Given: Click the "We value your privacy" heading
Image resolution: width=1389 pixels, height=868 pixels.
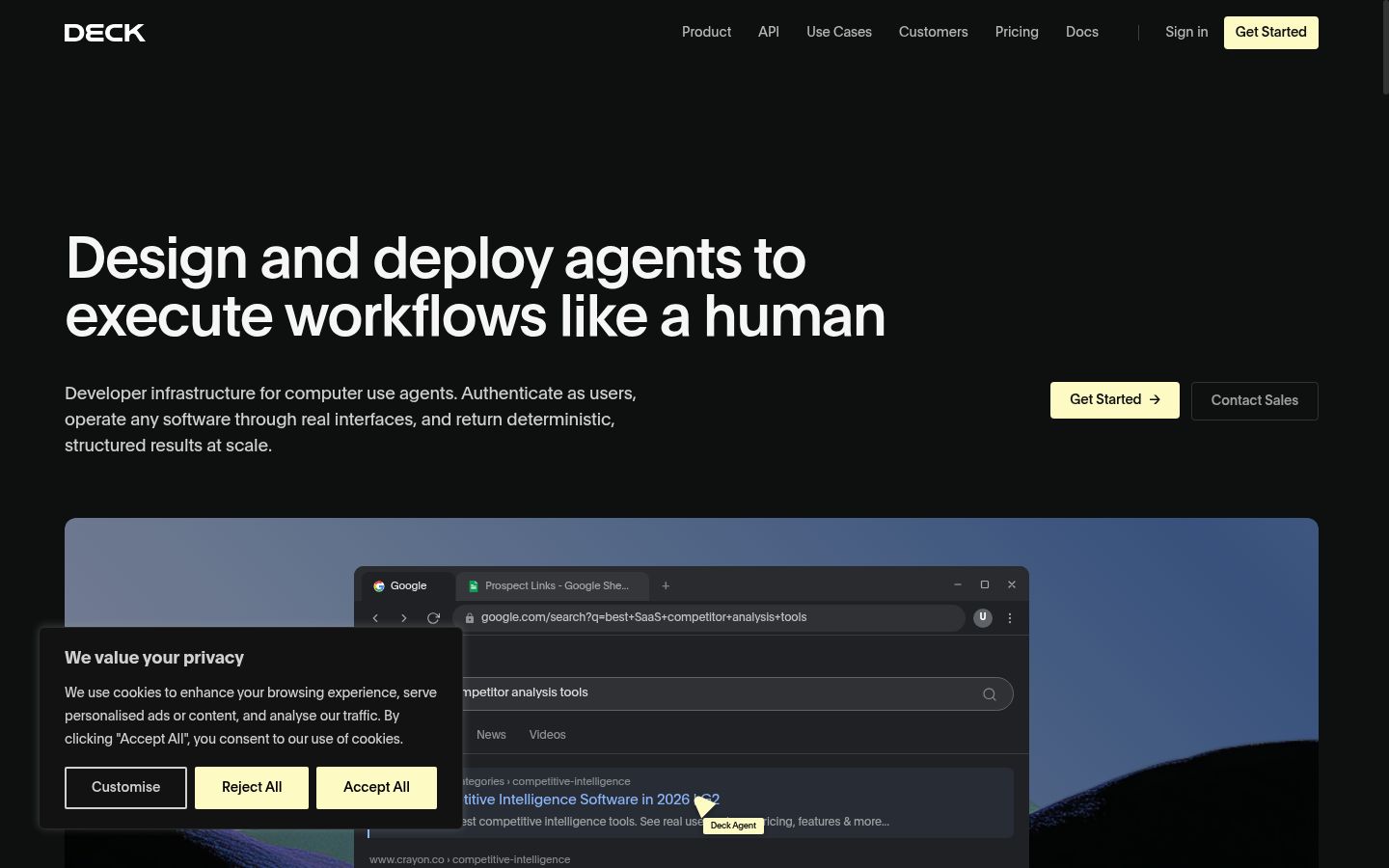Looking at the screenshot, I should [154, 658].
